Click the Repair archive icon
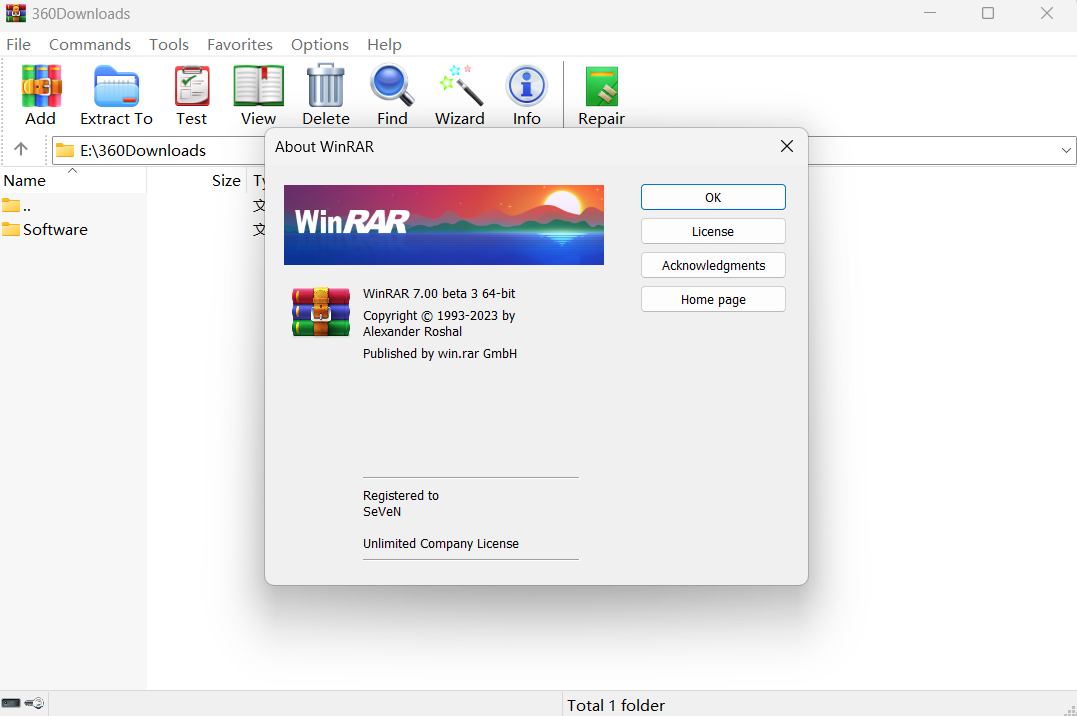1077x716 pixels. pos(602,86)
